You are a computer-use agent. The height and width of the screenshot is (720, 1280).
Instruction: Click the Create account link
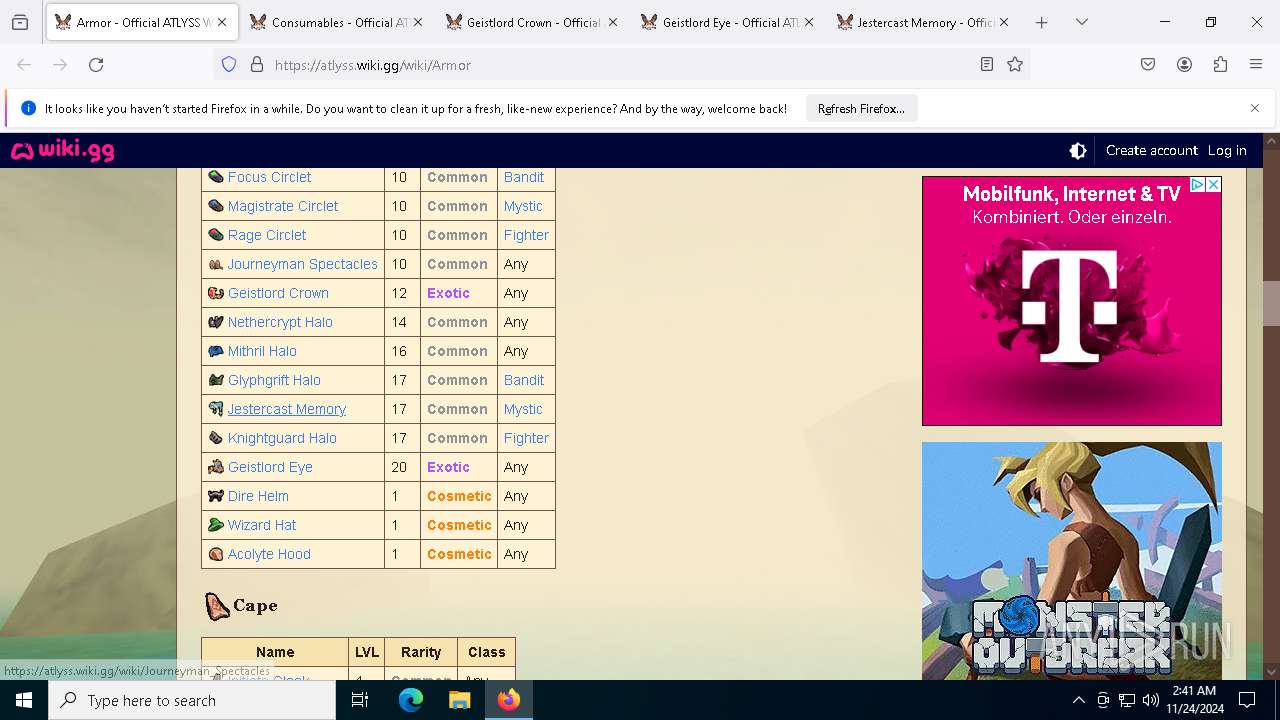1151,151
